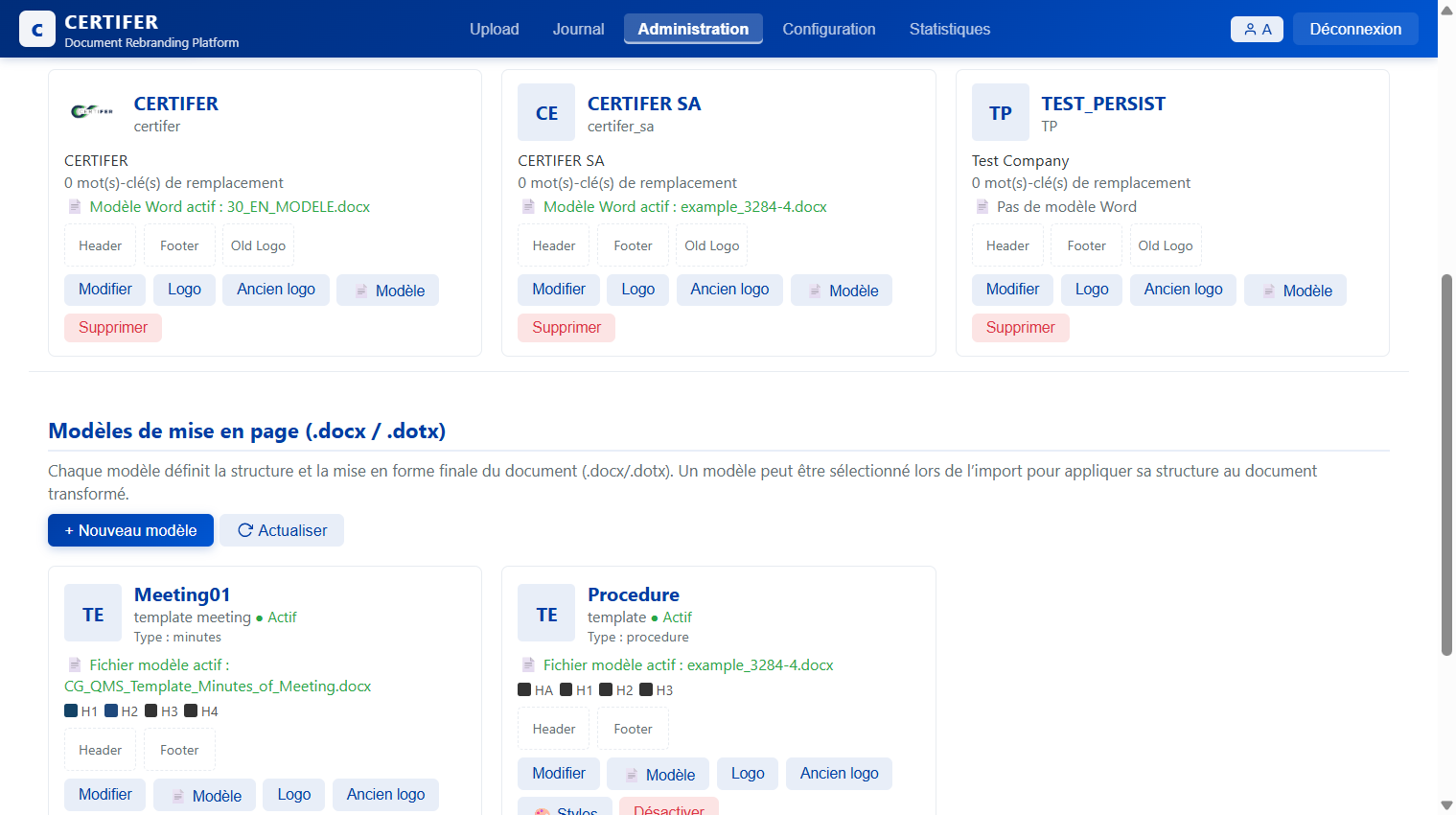The height and width of the screenshot is (815, 1456).
Task: Click the HA color swatch in Procedure
Action: point(524,689)
